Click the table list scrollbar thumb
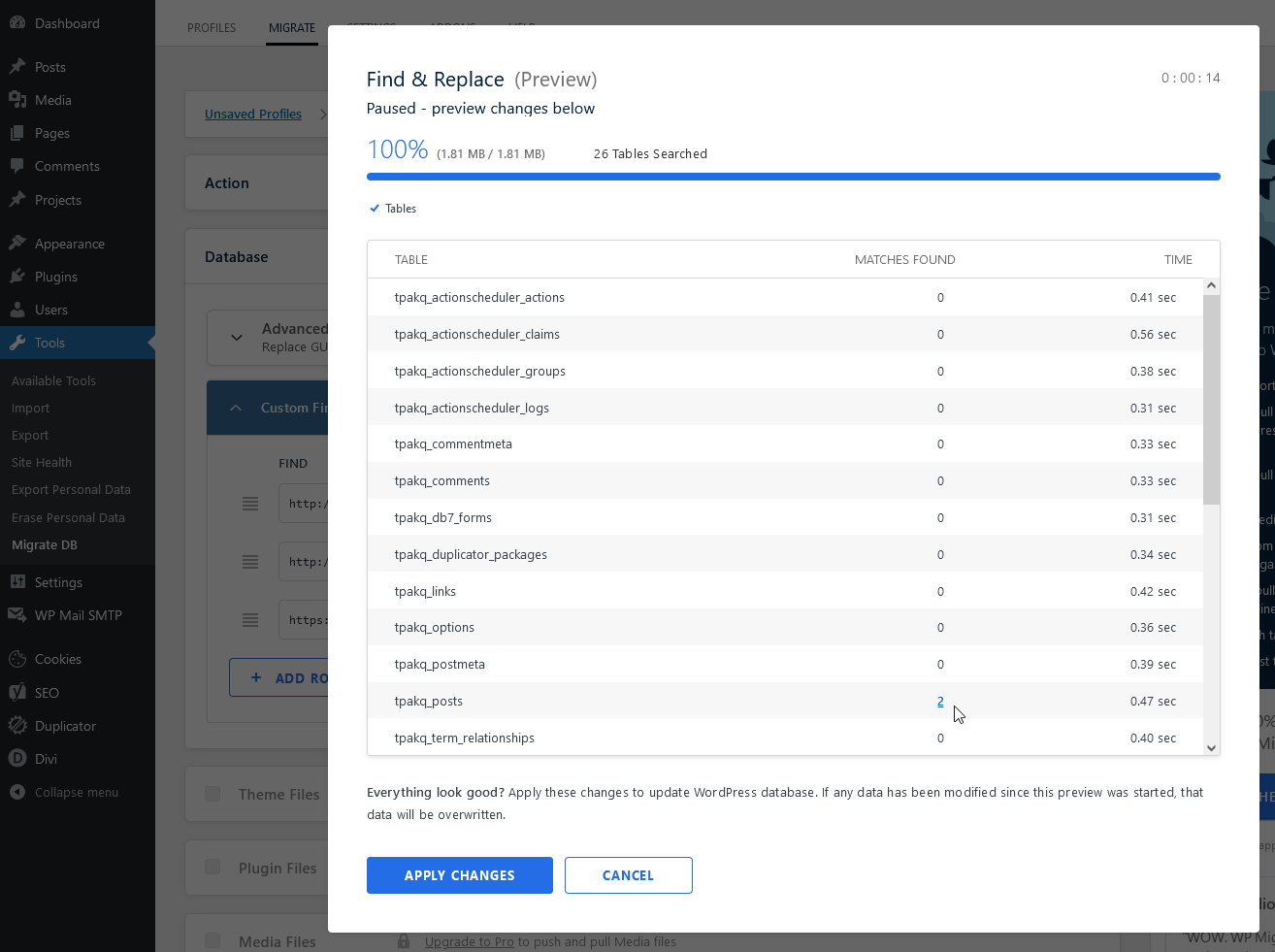This screenshot has height=952, width=1275. [x=1211, y=399]
